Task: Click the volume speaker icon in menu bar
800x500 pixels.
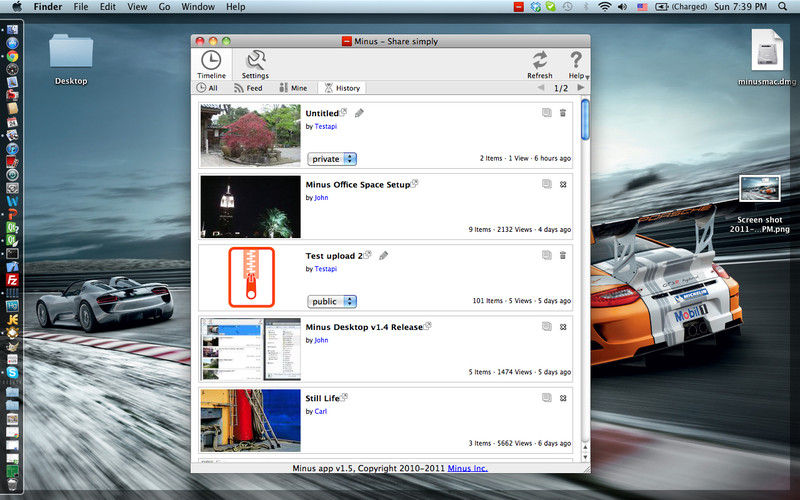Action: [x=622, y=7]
